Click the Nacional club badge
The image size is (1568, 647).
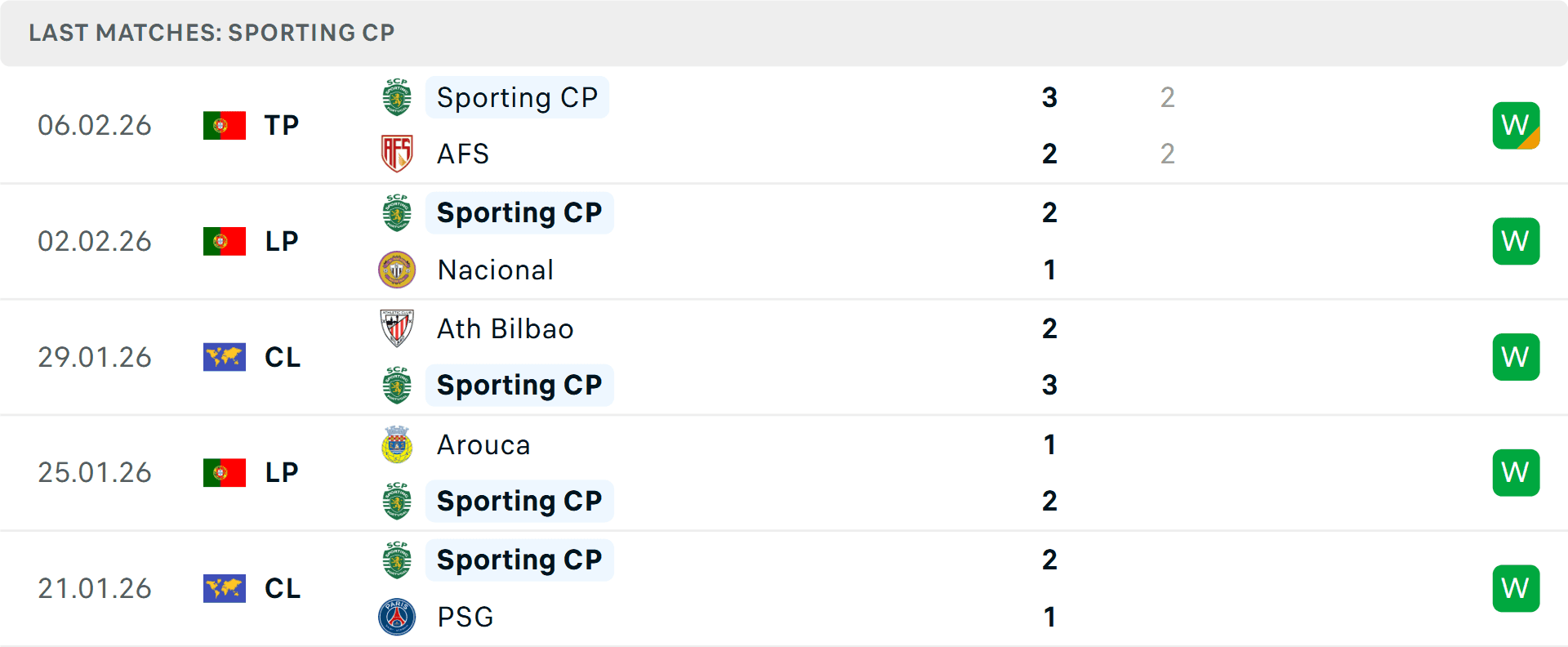(x=397, y=270)
